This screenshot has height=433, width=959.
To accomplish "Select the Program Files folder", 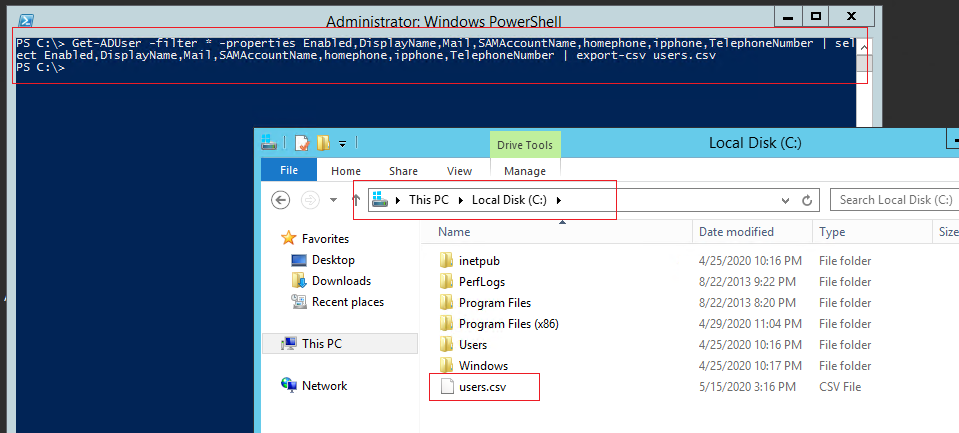I will (495, 303).
